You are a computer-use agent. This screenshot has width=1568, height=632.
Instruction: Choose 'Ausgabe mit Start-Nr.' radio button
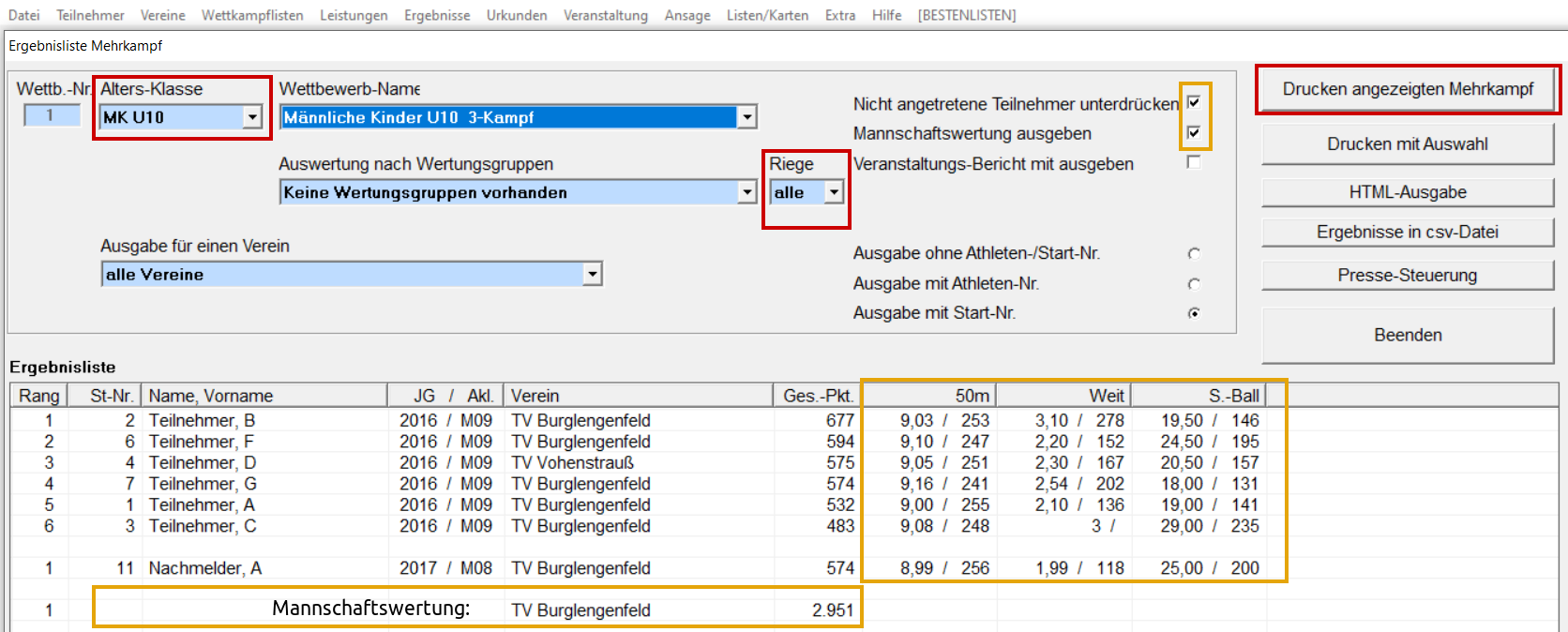point(1194,313)
